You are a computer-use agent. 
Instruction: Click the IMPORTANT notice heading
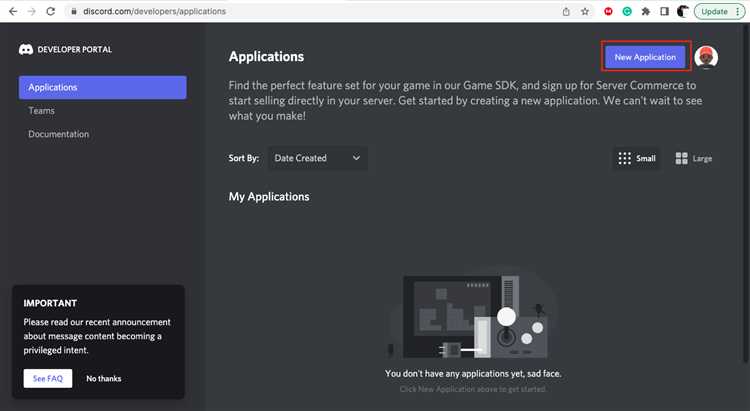click(50, 303)
